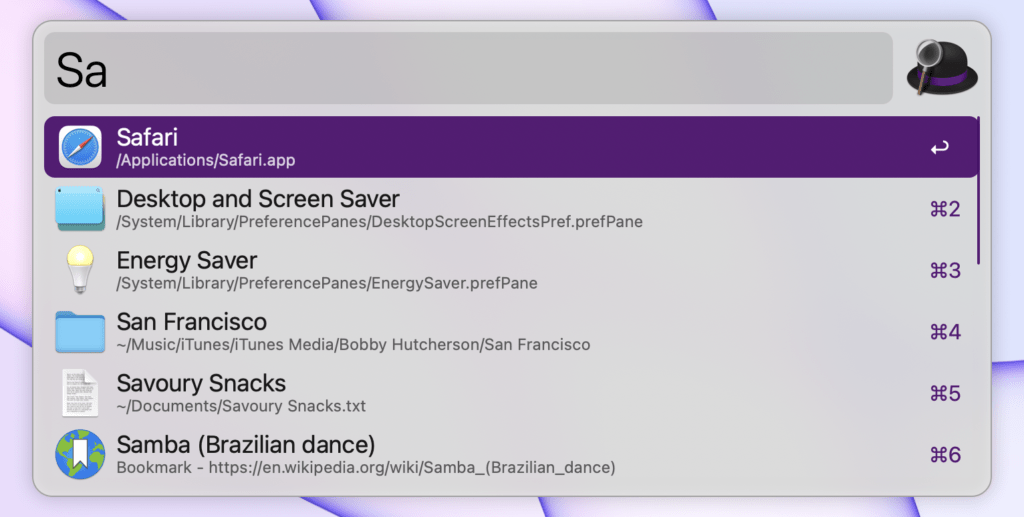Click the Energy Saver light bulb icon
This screenshot has height=517, width=1024.
click(80, 270)
